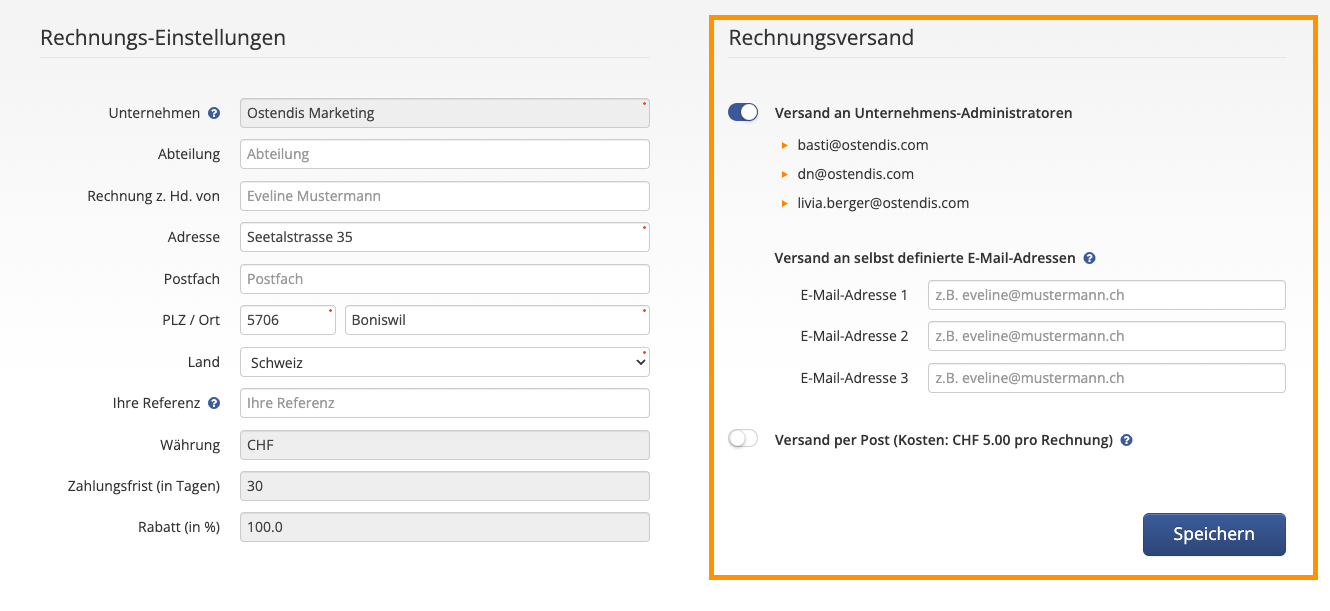The image size is (1330, 611).
Task: Click the PLZ field containing 5706
Action: (288, 320)
